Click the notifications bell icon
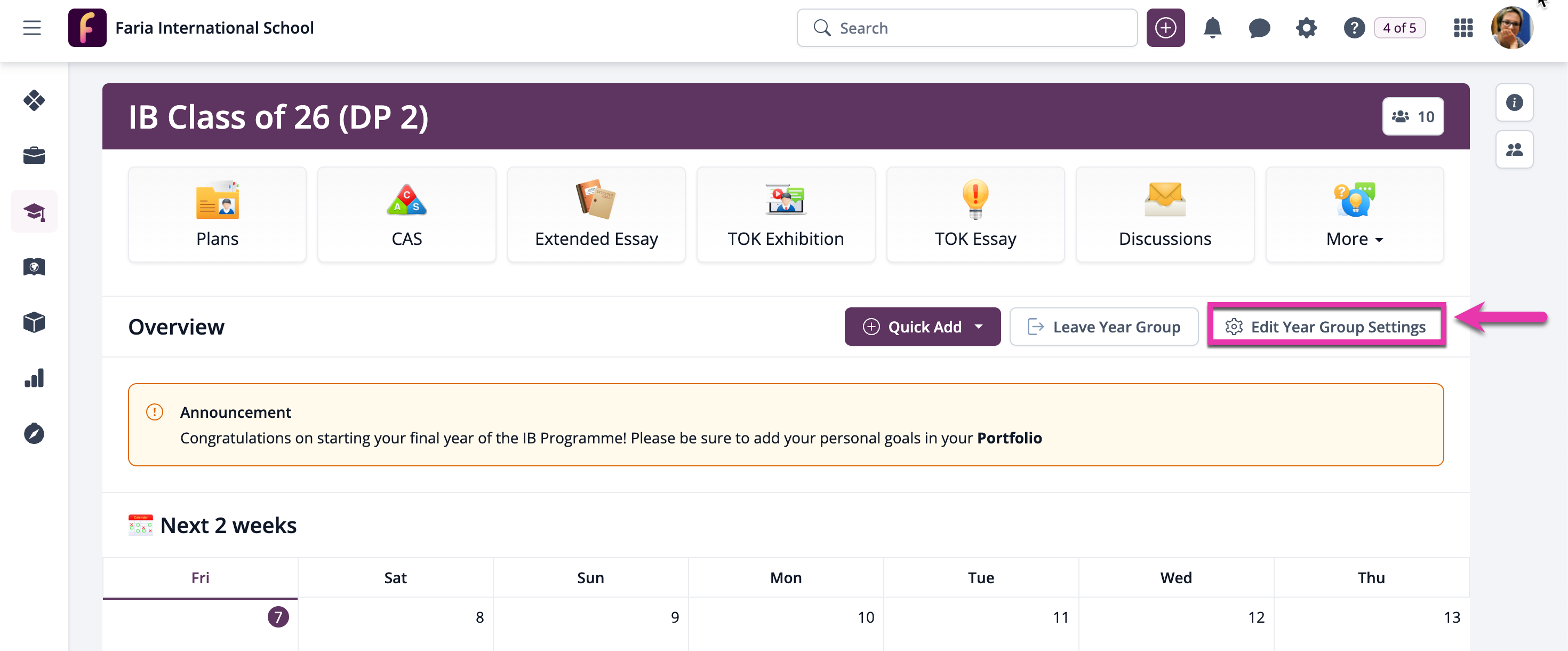 [1212, 28]
